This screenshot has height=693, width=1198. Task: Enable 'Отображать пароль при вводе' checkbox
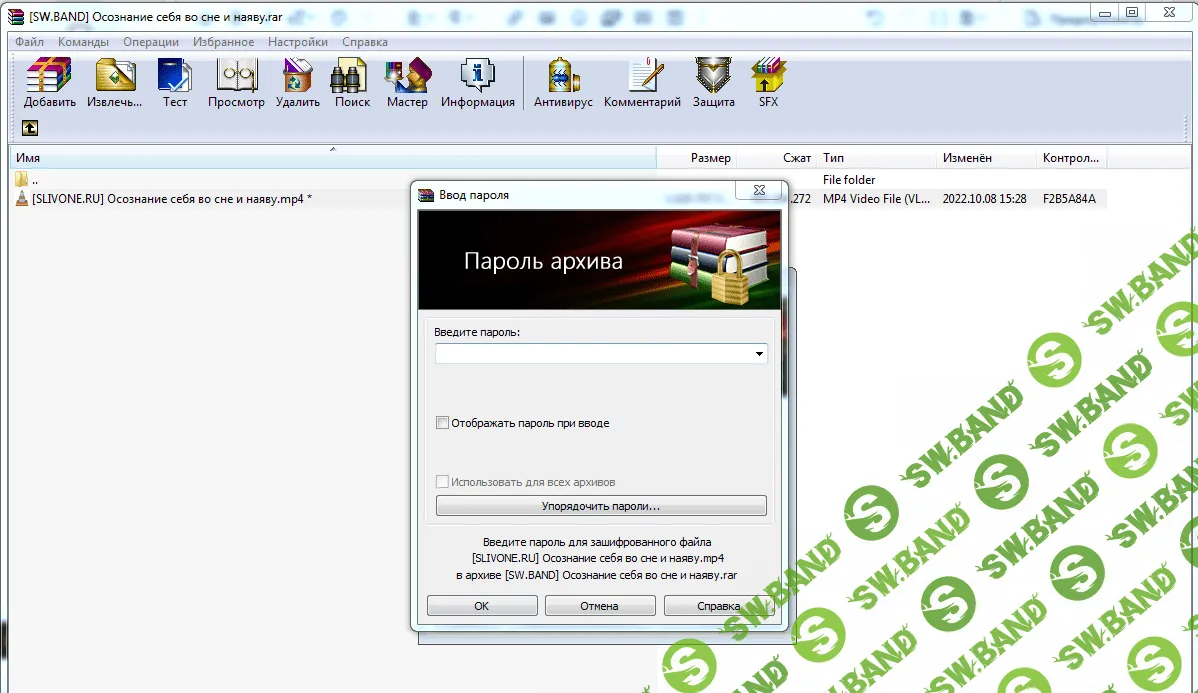pyautogui.click(x=443, y=423)
